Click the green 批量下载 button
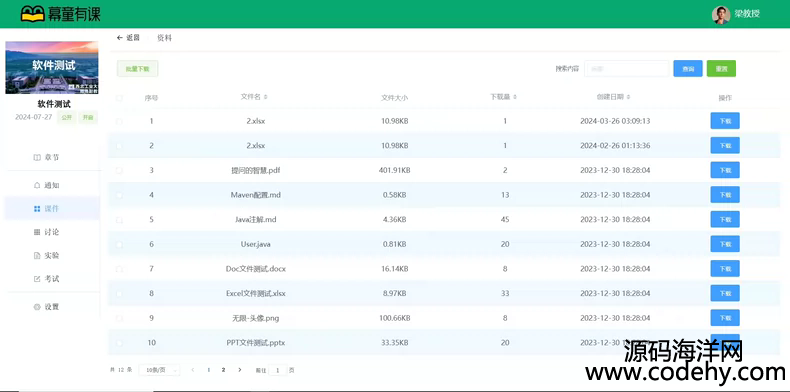The image size is (790, 392). coord(138,69)
